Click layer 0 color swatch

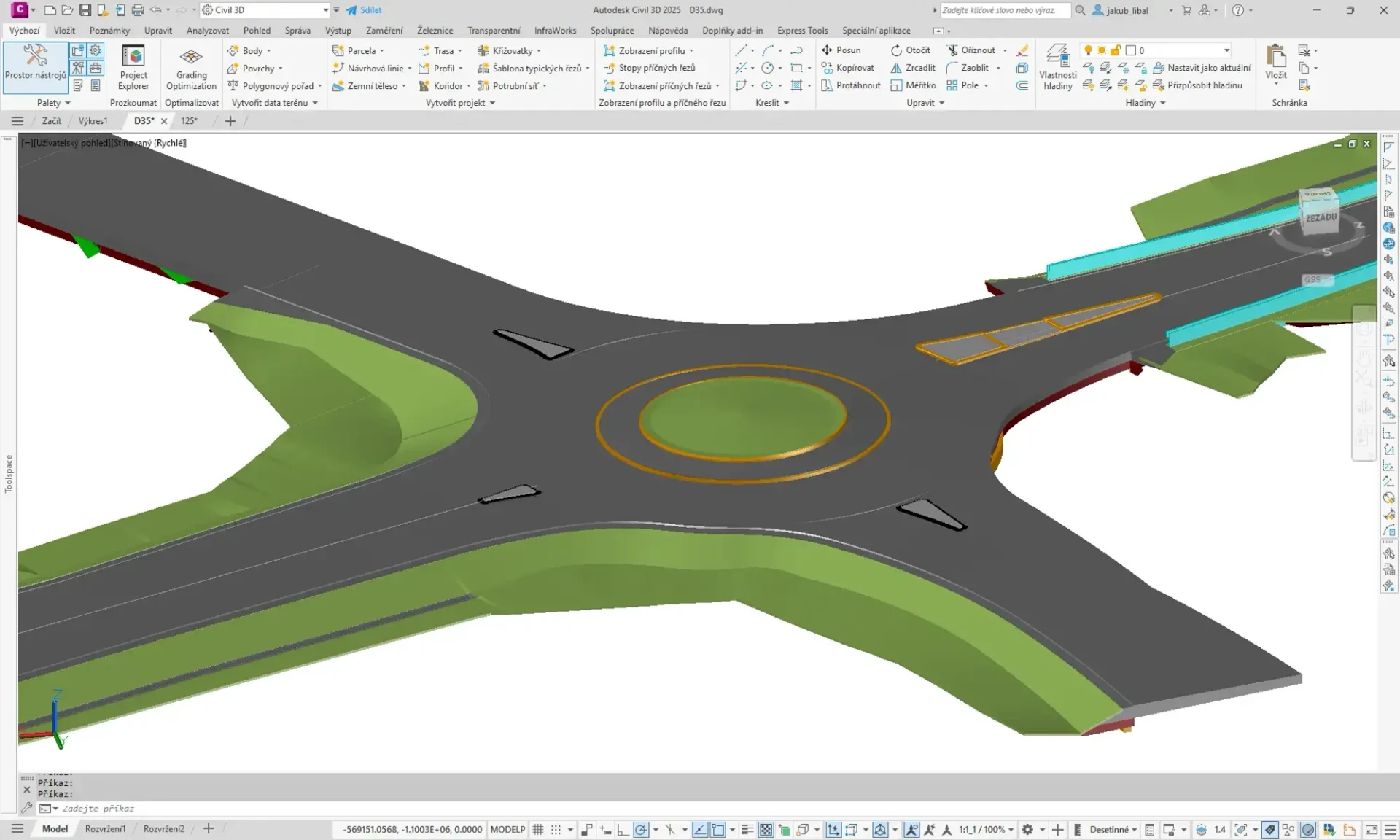1131,50
